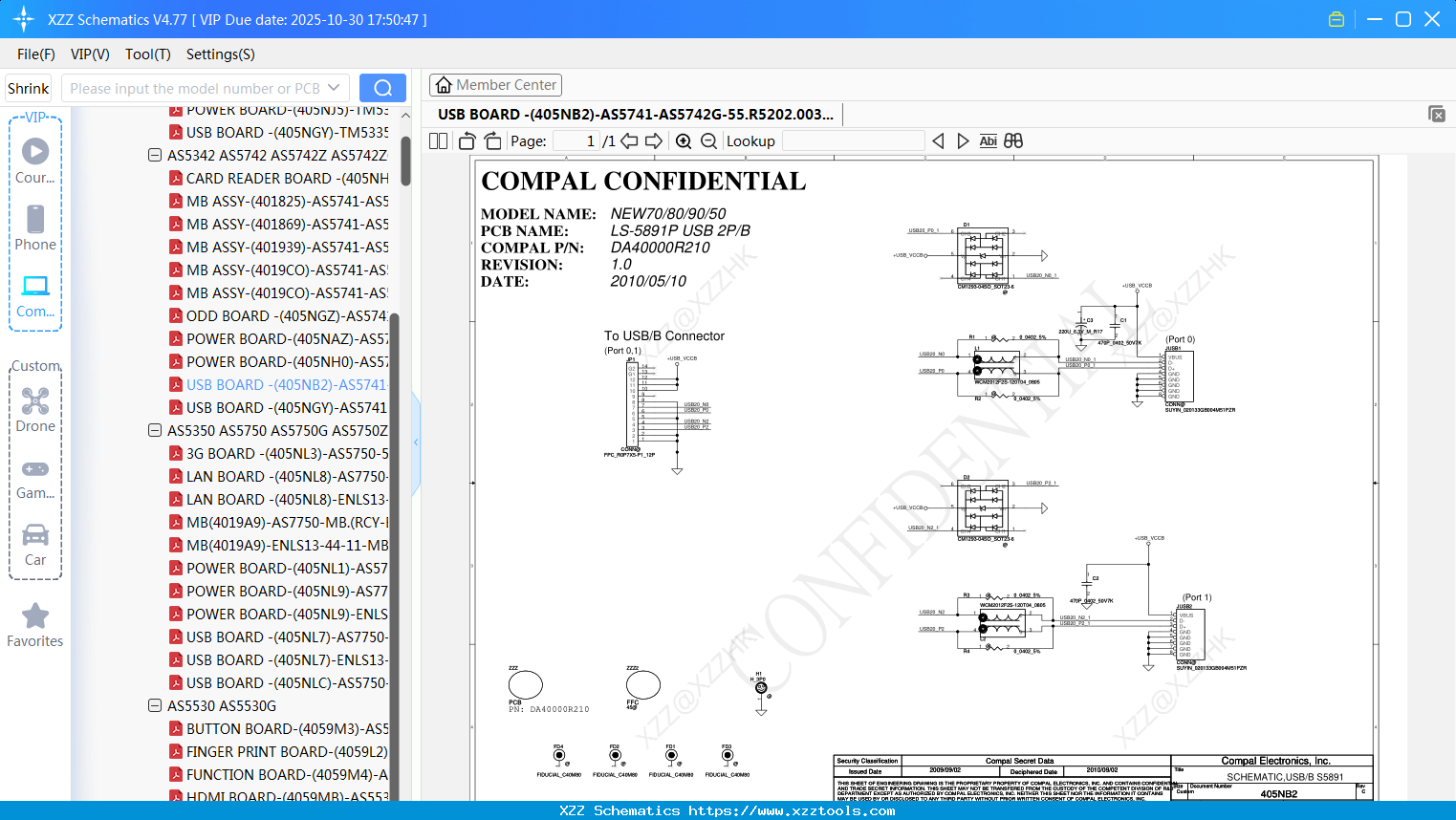1456x820 pixels.
Task: Open LAN BOARD -(405NL8)-ENLS13 file
Action: [279, 499]
